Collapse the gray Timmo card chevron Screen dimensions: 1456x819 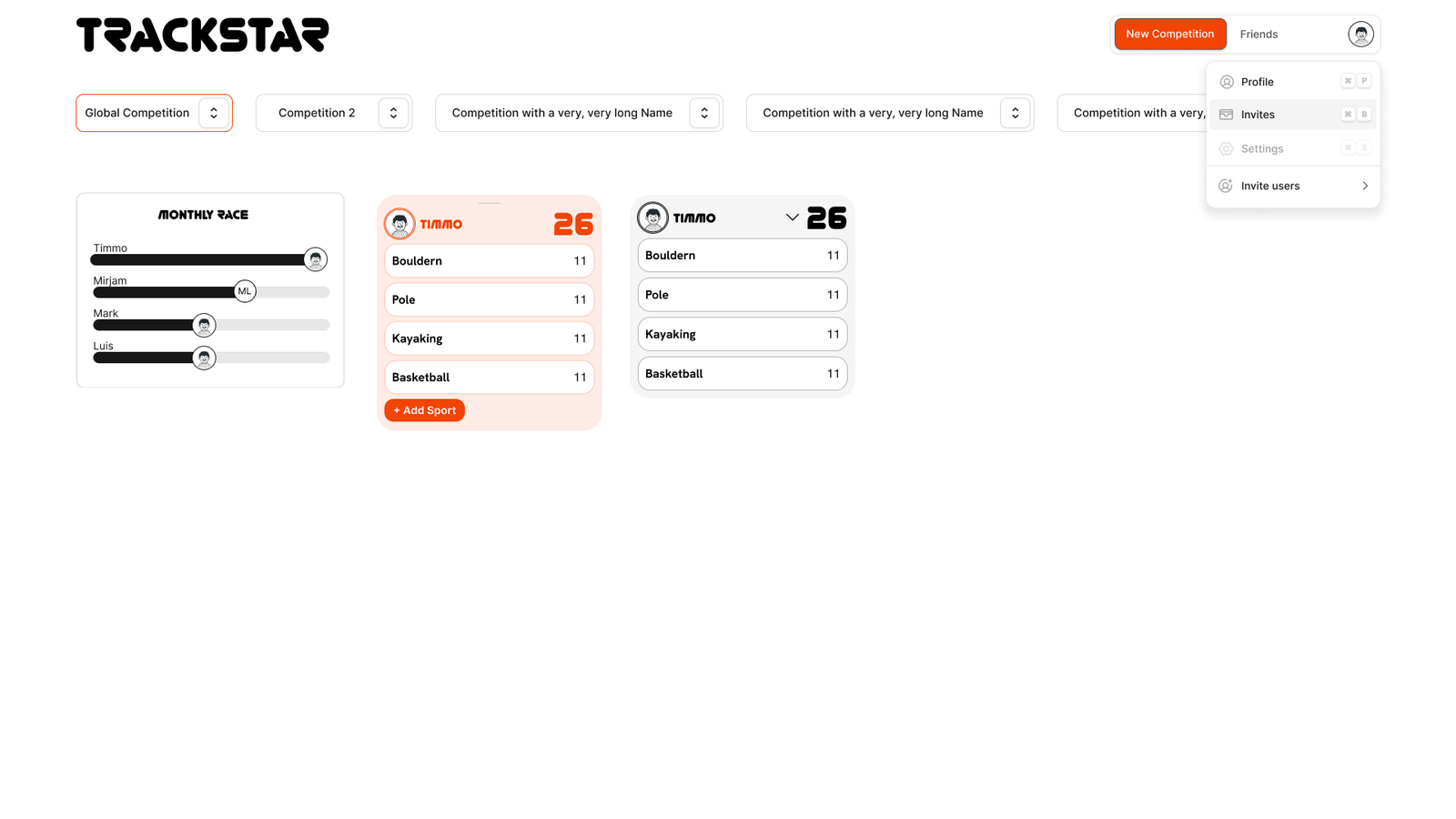[792, 217]
